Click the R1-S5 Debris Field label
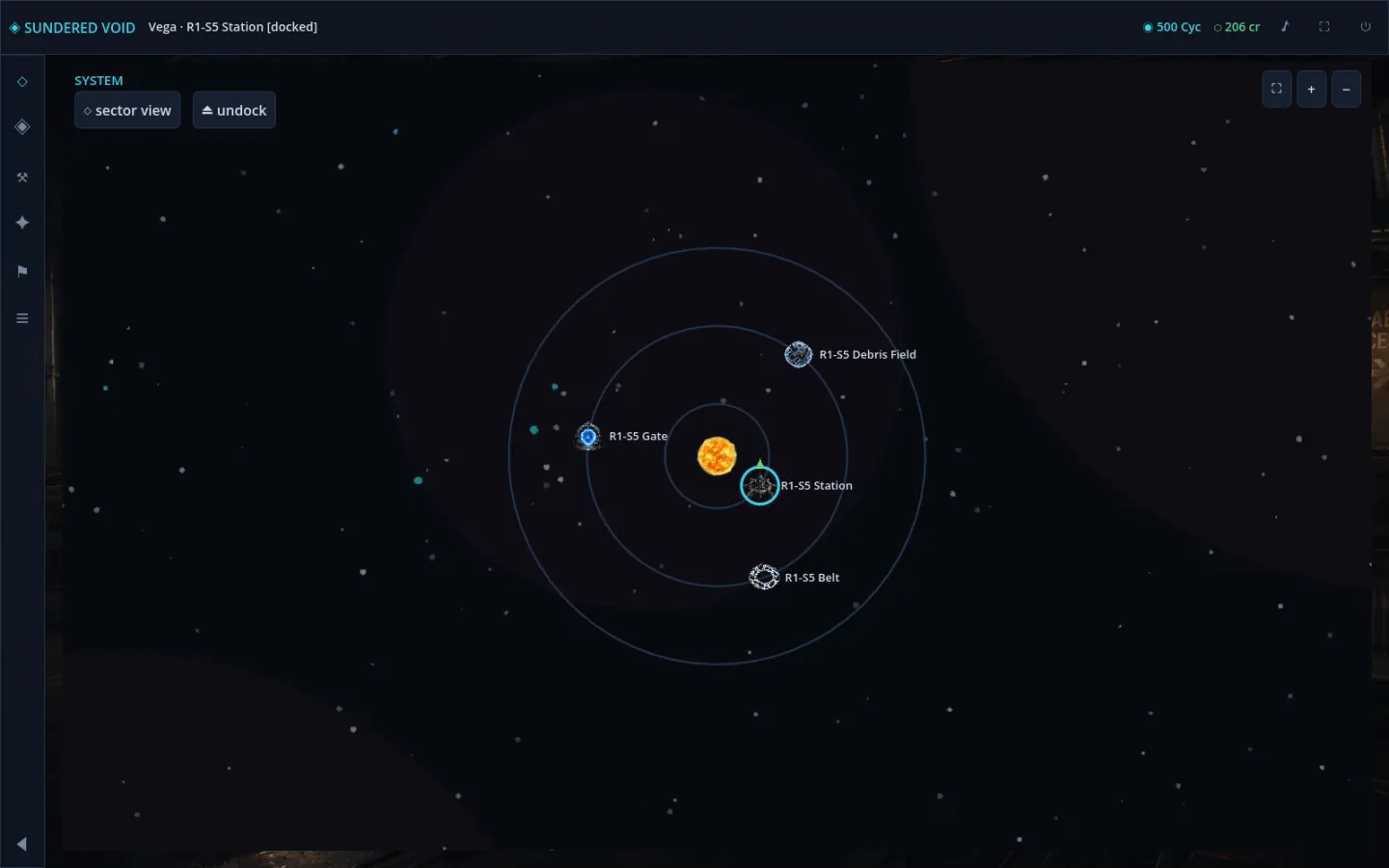1389x868 pixels. [868, 355]
